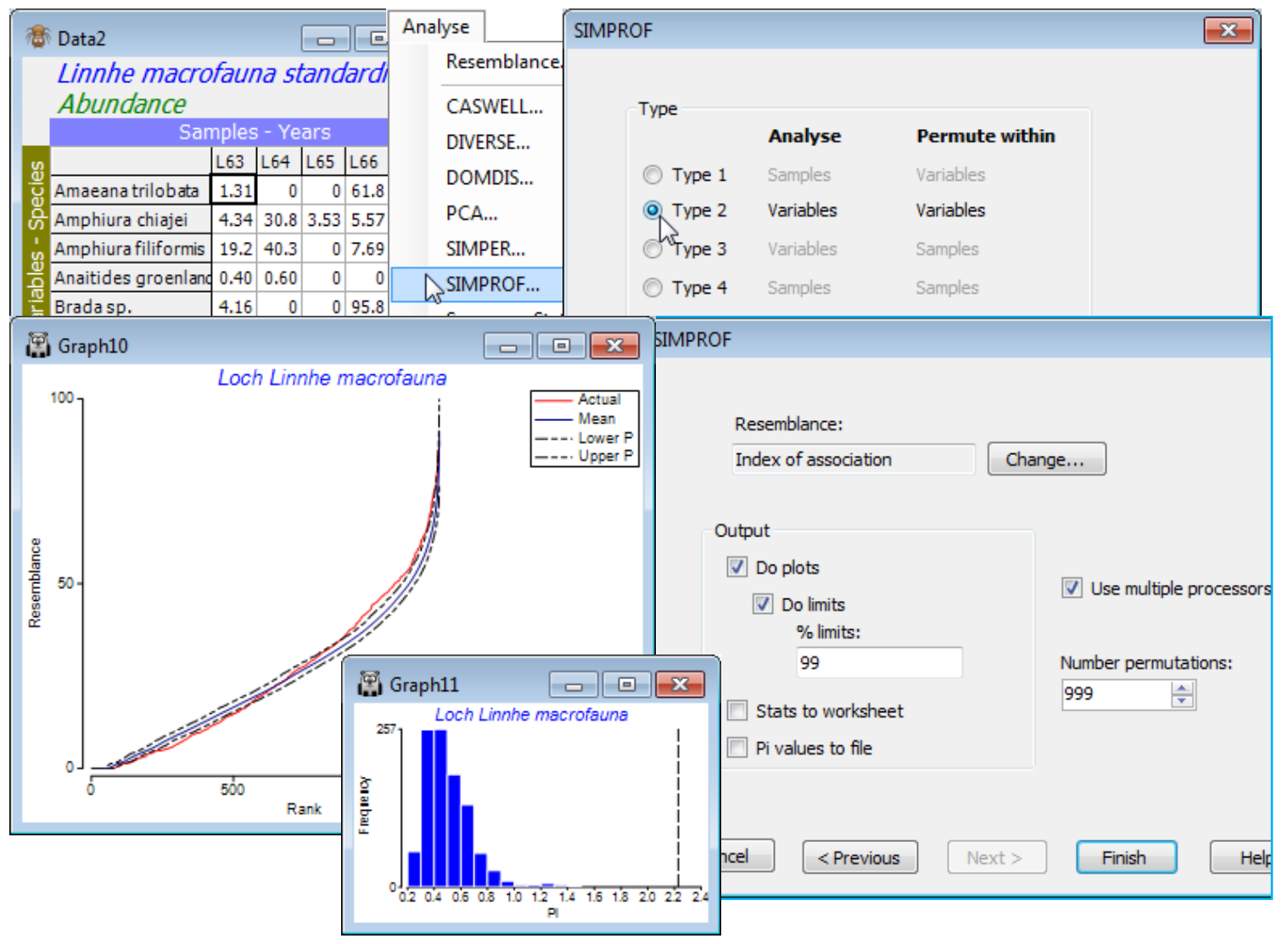Select the Type 1 radio button

pyautogui.click(x=652, y=175)
